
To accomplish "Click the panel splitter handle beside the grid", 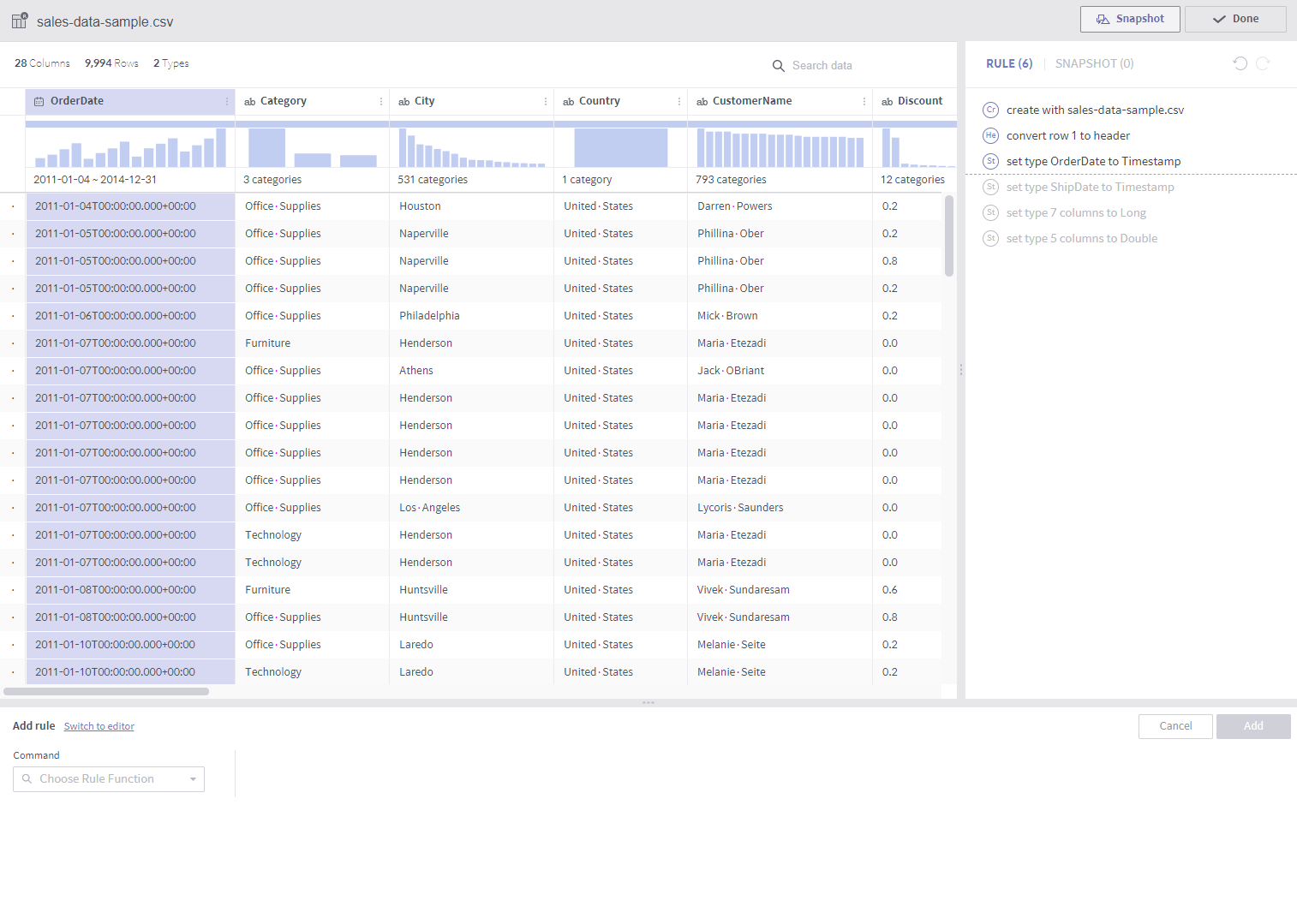I will coord(961,370).
